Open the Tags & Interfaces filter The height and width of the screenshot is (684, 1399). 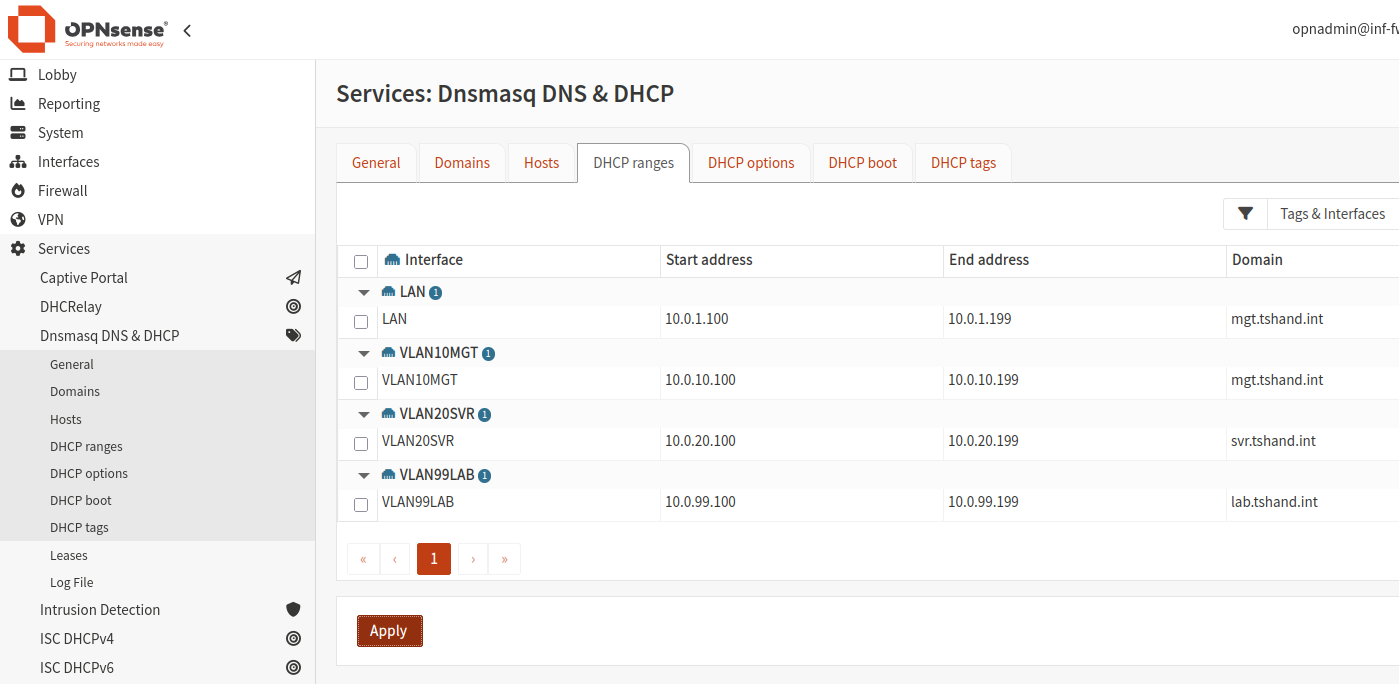coord(1332,213)
